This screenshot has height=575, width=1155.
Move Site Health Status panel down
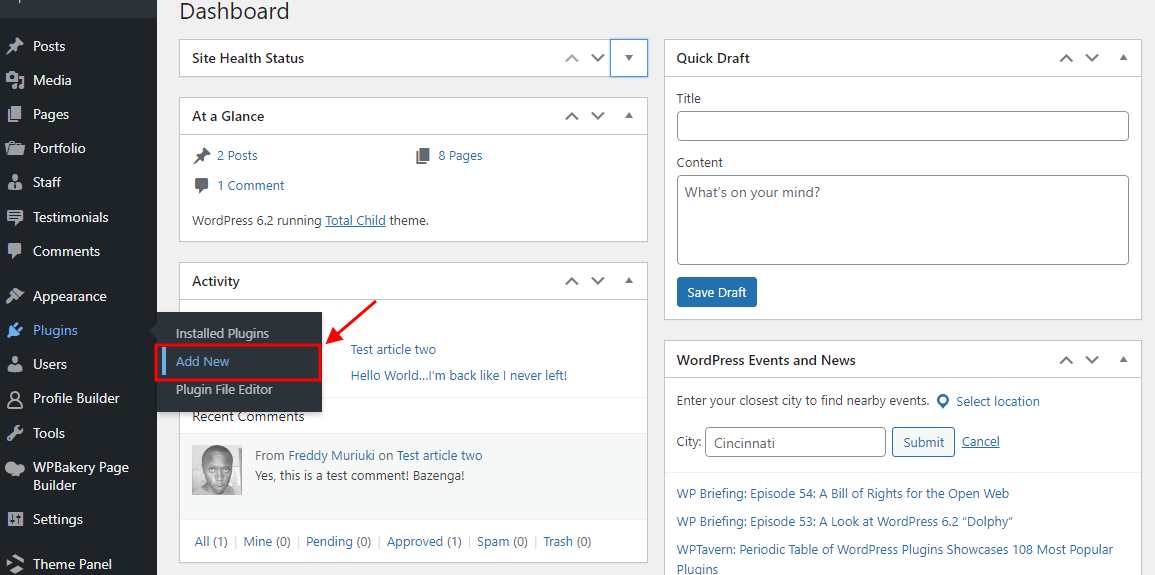coord(598,58)
